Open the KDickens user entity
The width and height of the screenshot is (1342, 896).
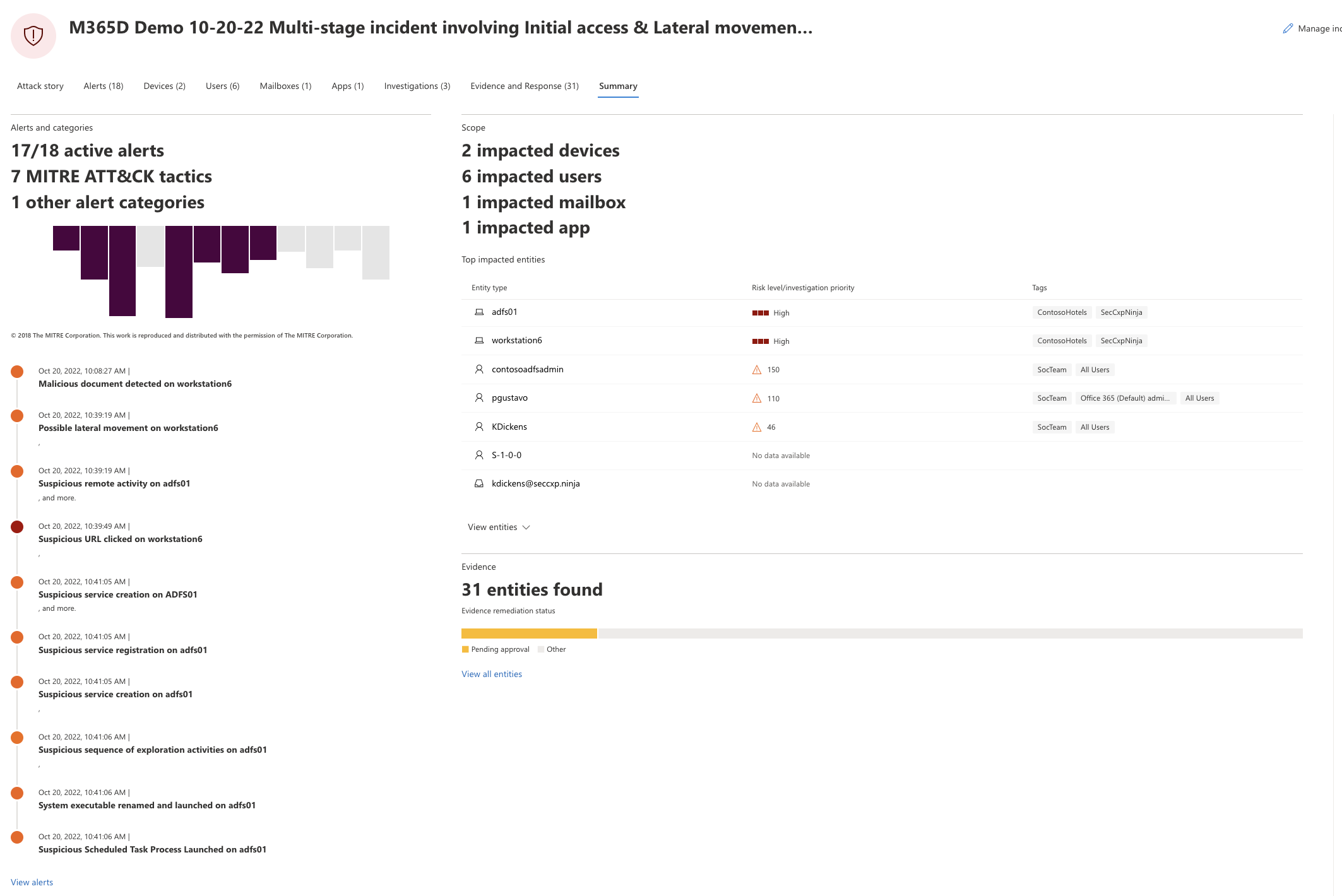(x=509, y=427)
